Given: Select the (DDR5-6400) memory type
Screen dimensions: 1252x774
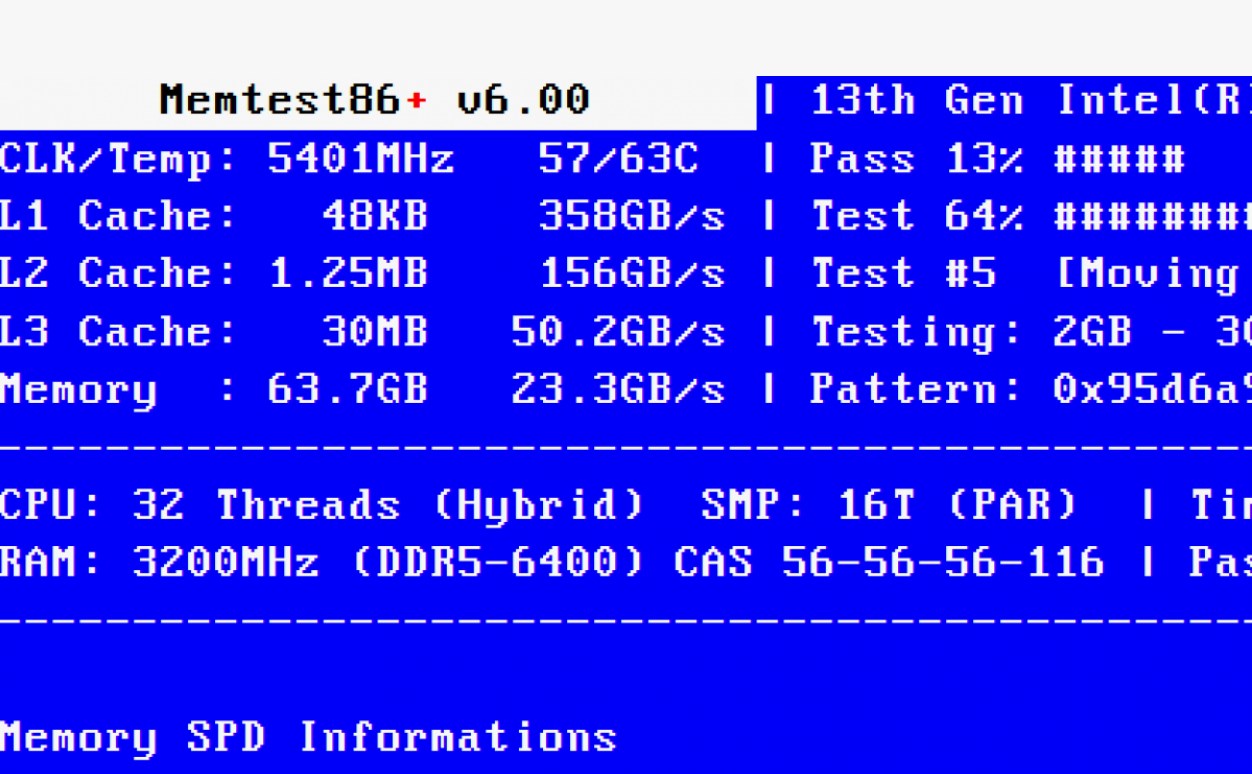Looking at the screenshot, I should (497, 563).
